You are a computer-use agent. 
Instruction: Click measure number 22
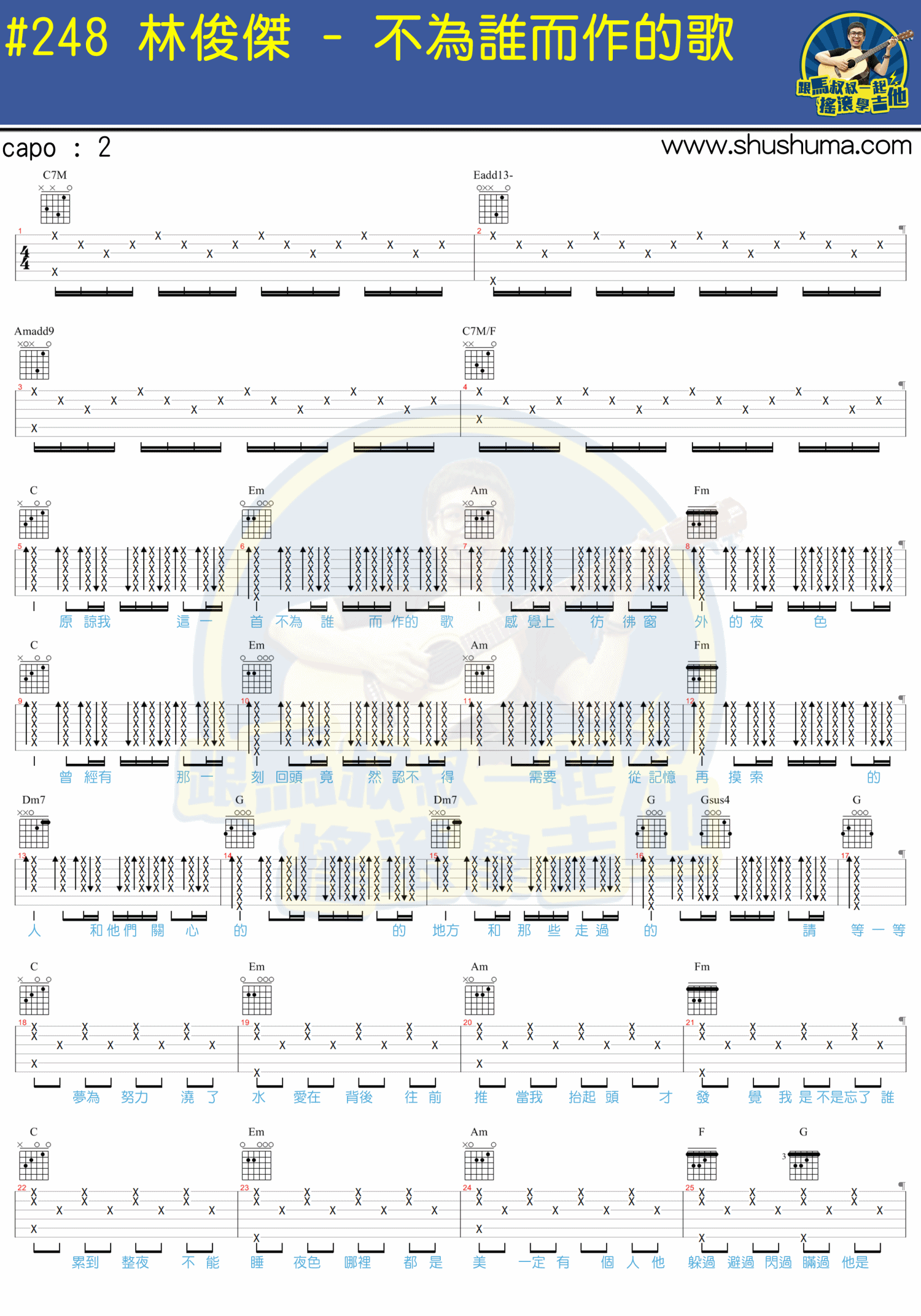[22, 1188]
